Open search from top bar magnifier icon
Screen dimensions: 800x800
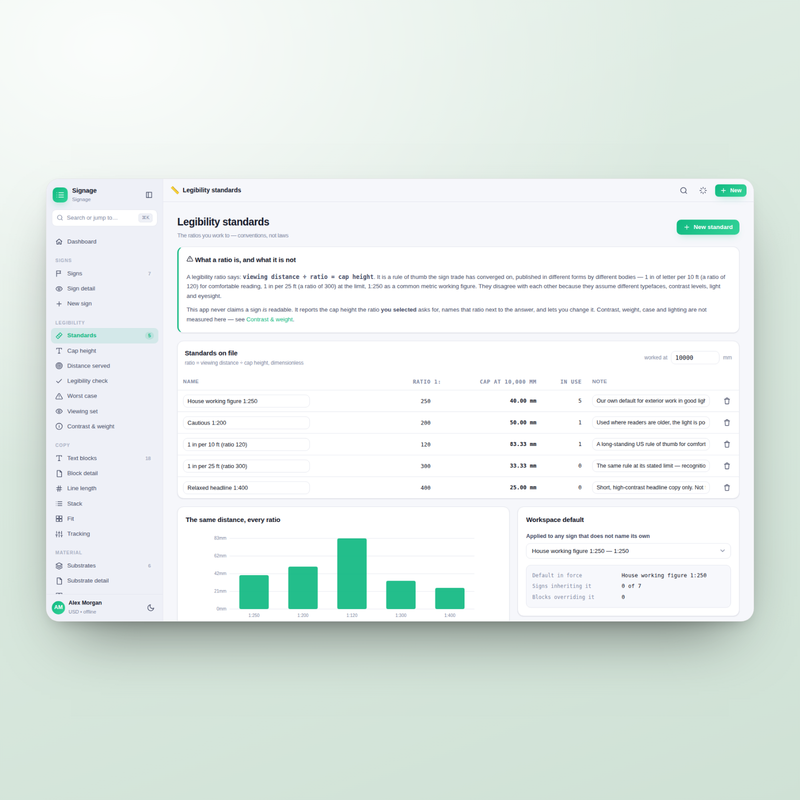pyautogui.click(x=683, y=190)
